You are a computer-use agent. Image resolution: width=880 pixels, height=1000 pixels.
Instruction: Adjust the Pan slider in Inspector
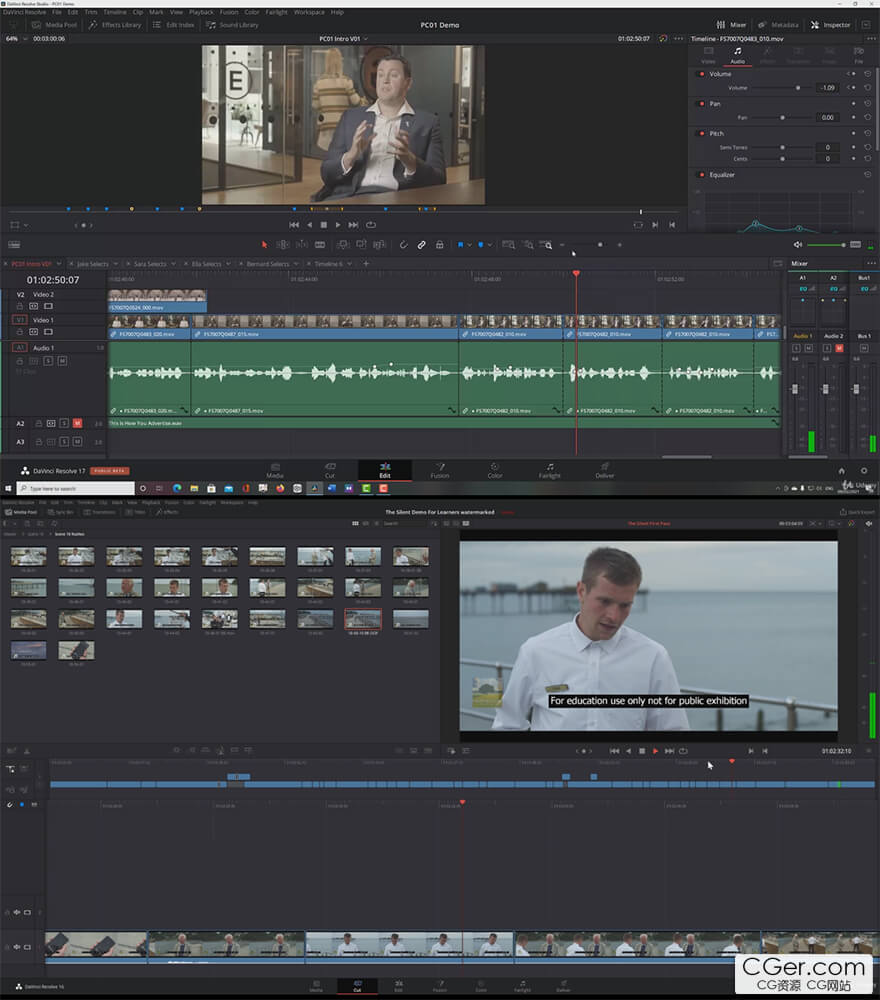click(x=782, y=117)
